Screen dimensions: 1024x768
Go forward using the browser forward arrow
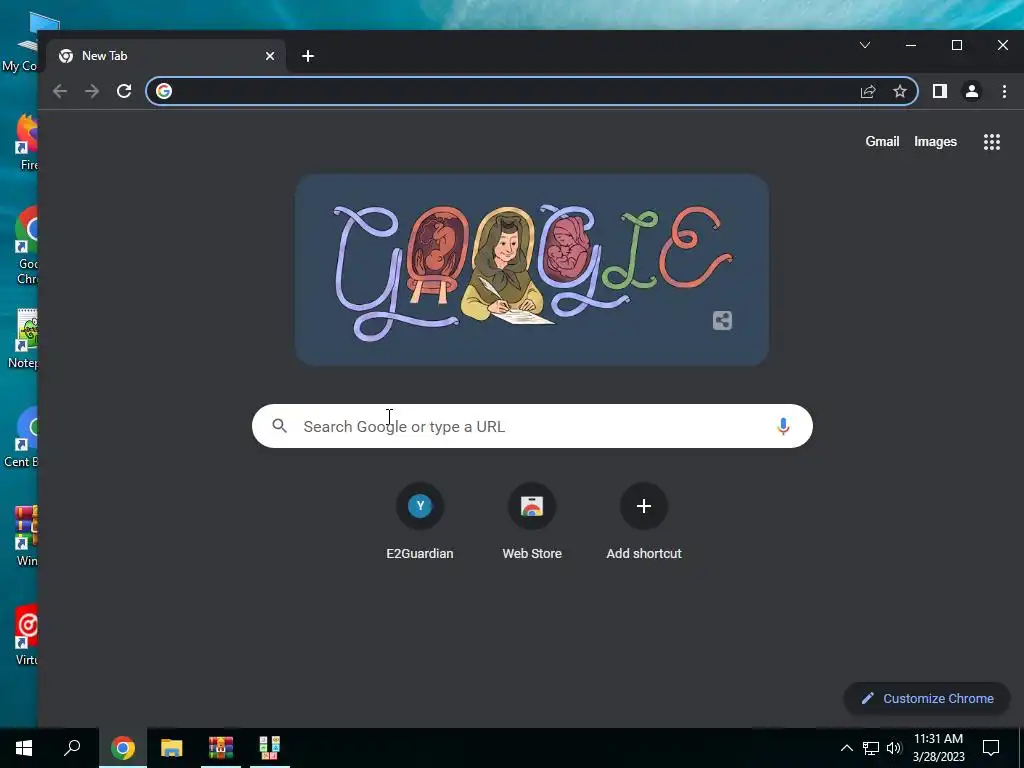[92, 91]
